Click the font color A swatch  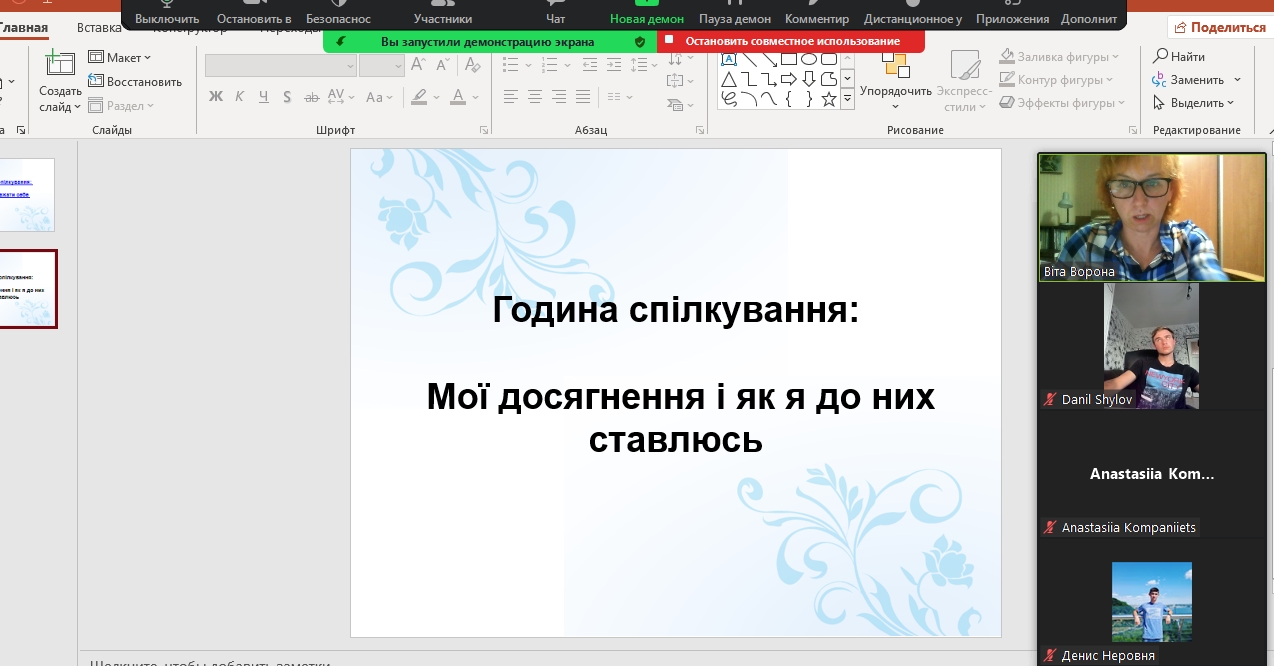coord(457,97)
